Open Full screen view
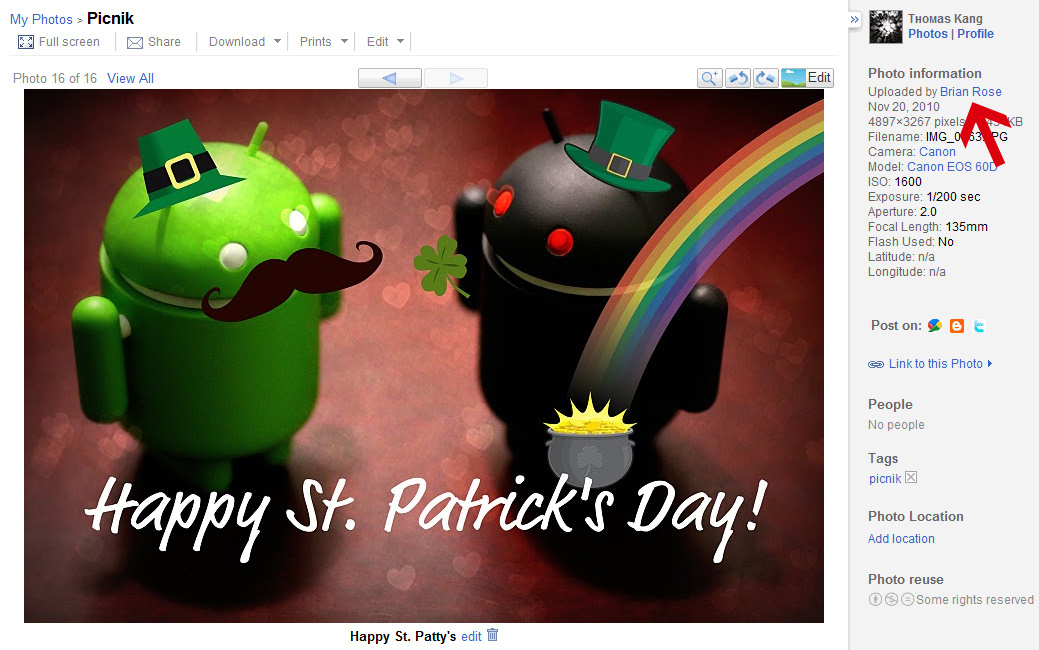This screenshot has height=650, width=1039. click(58, 42)
